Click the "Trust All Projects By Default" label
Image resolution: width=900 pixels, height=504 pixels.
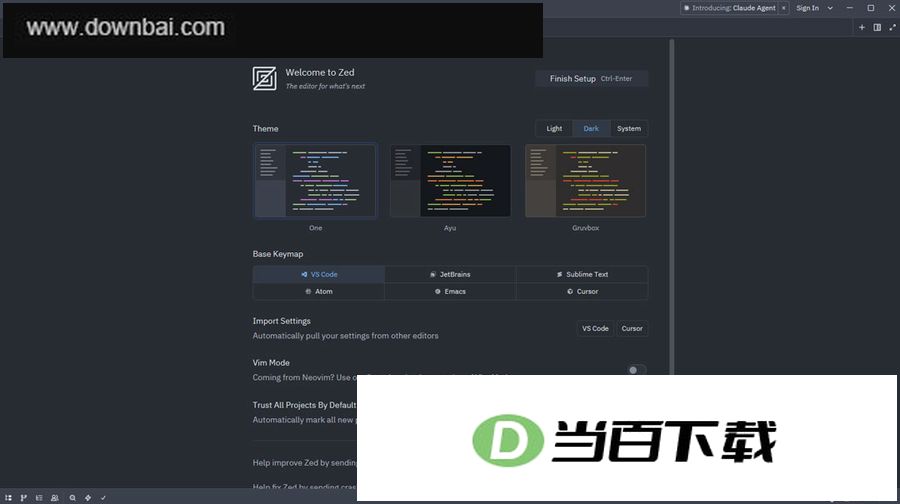click(305, 405)
